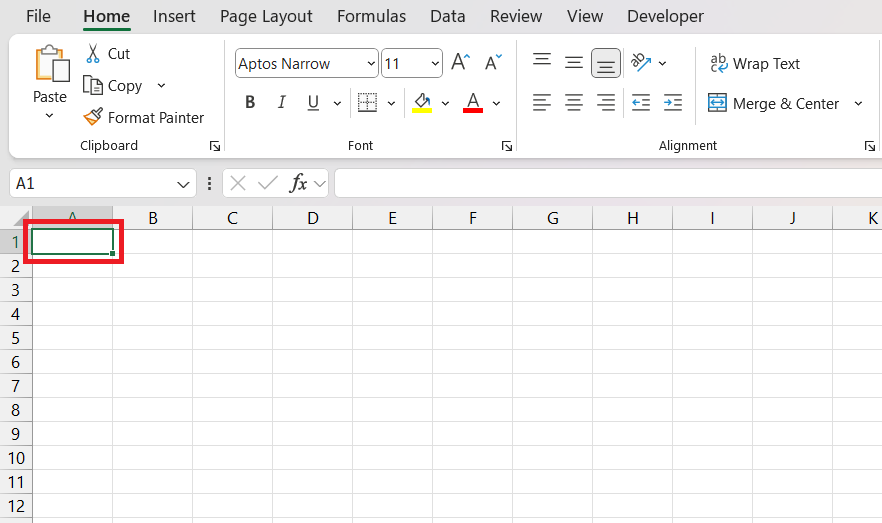Open the File tab
Image resolution: width=882 pixels, height=523 pixels.
click(x=38, y=16)
